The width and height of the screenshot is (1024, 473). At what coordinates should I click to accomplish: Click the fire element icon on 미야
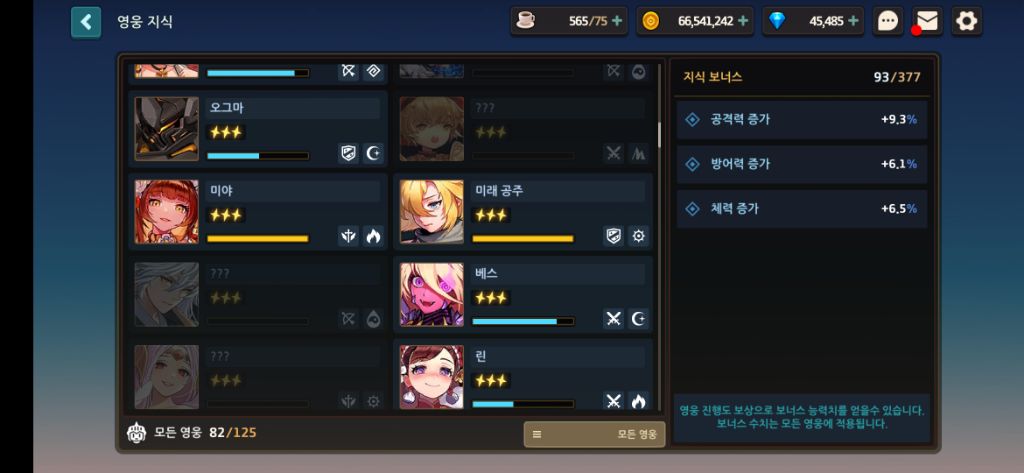373,236
